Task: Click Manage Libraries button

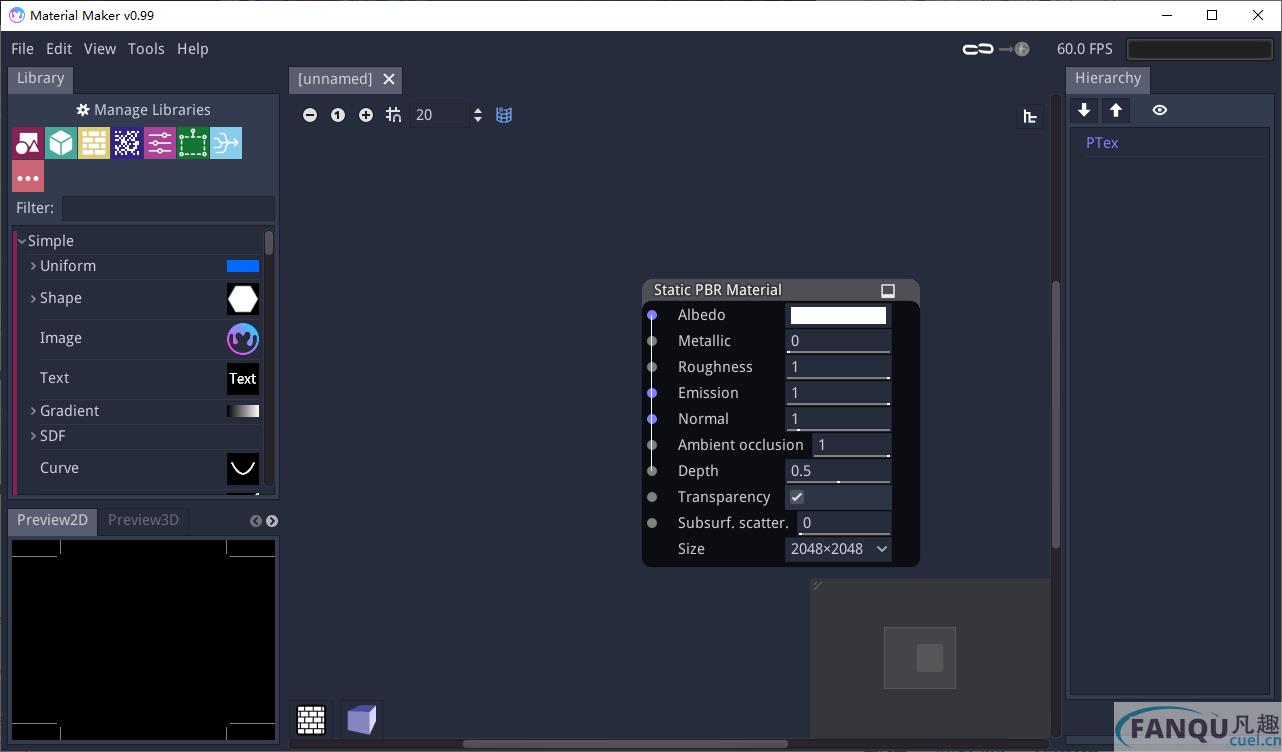Action: pyautogui.click(x=143, y=110)
